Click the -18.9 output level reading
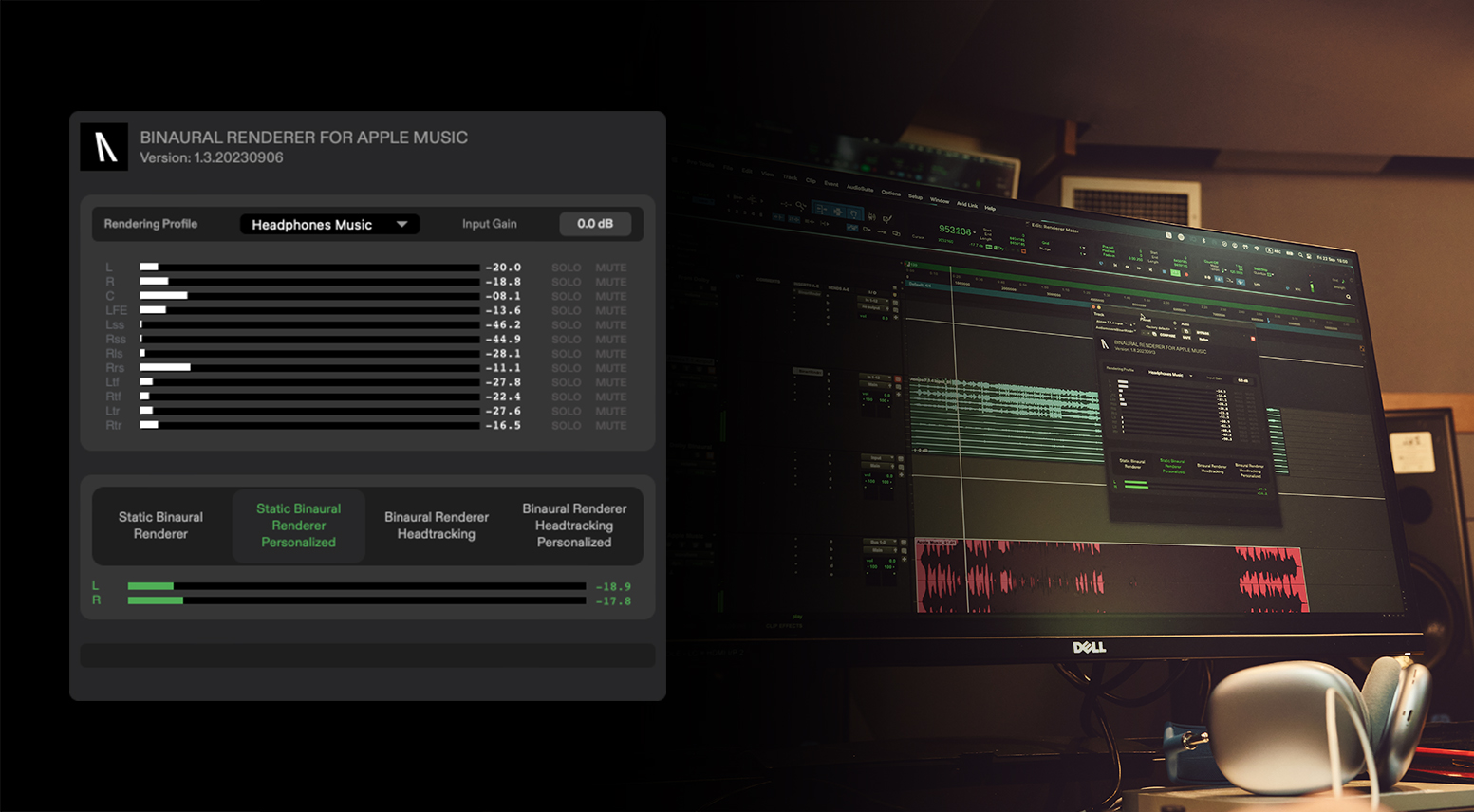This screenshot has width=1474, height=812. coord(613,586)
